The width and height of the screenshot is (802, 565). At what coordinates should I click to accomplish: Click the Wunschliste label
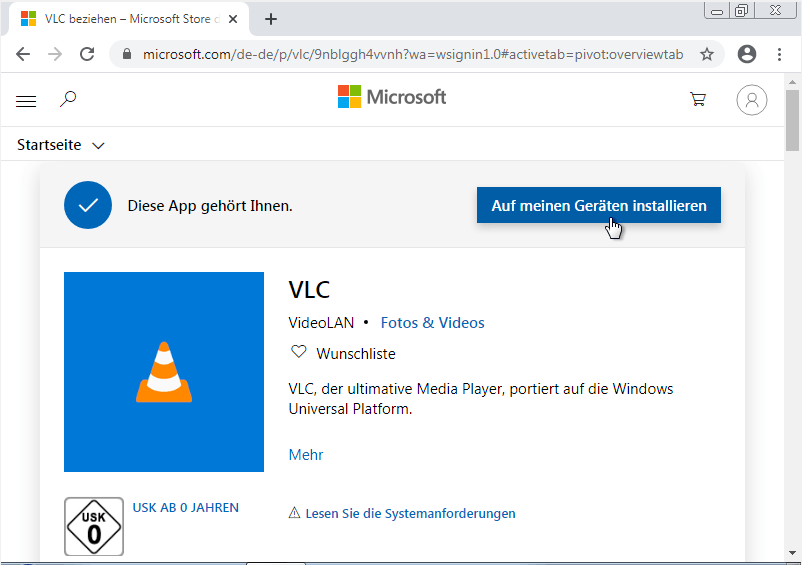click(x=356, y=354)
